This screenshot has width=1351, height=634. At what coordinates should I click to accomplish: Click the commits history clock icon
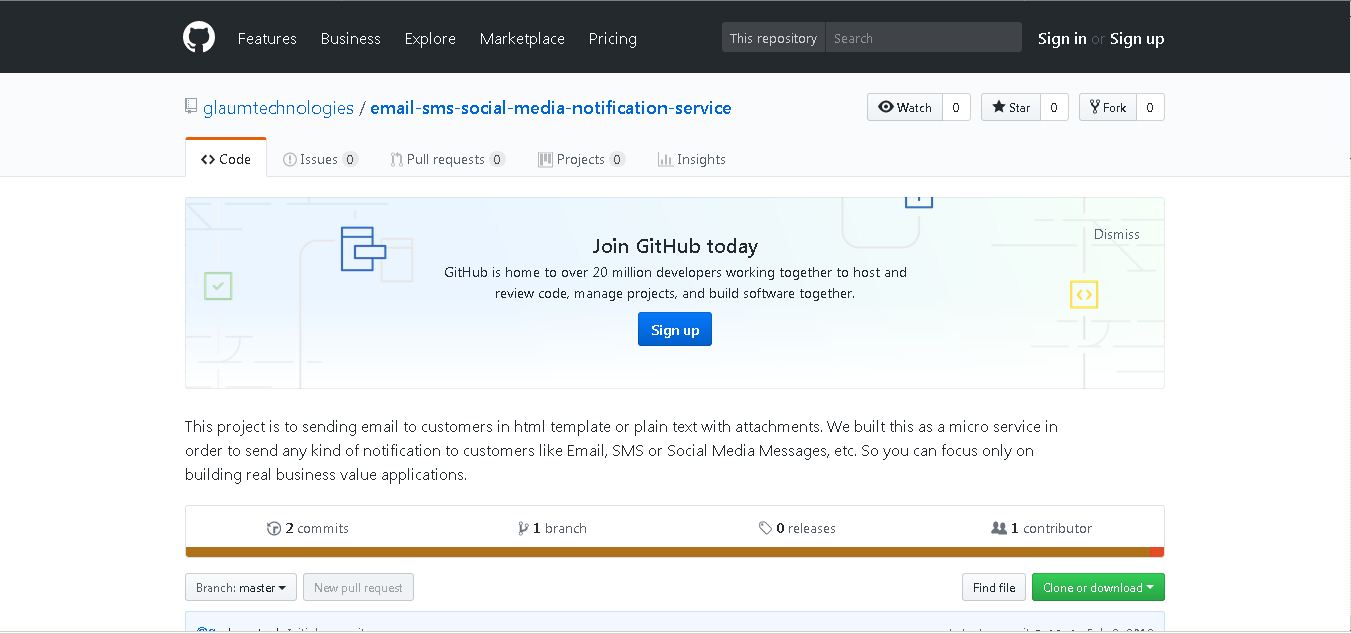[274, 528]
